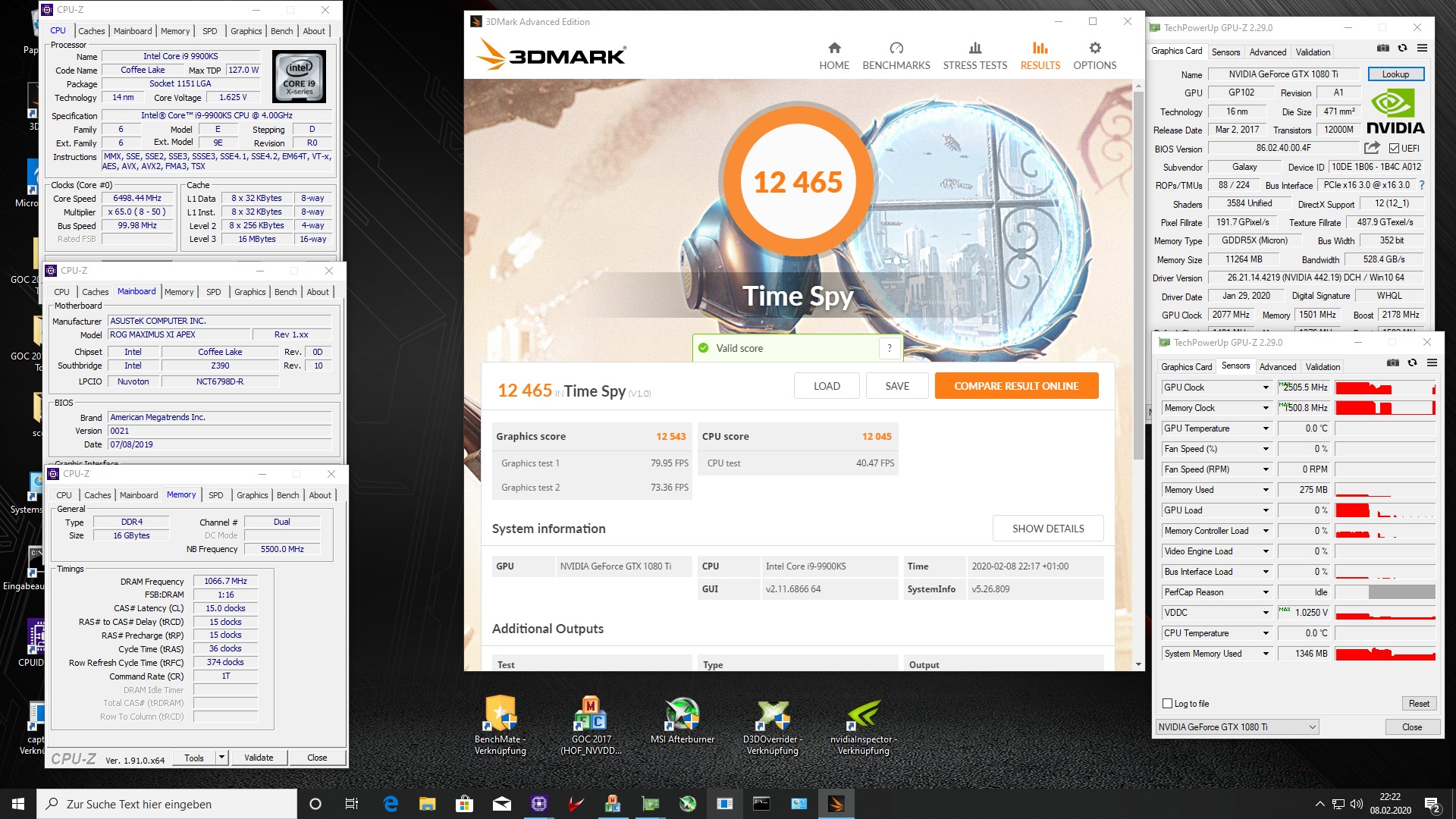The width and height of the screenshot is (1456, 819).
Task: Click COMPARE RESULT ONLINE button
Action: coord(1016,386)
